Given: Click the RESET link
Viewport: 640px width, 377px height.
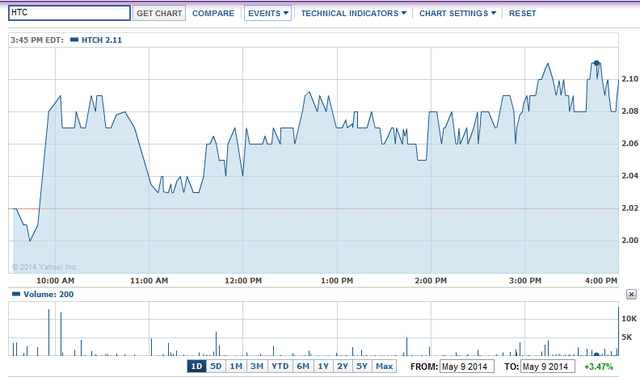Looking at the screenshot, I should click(x=522, y=13).
